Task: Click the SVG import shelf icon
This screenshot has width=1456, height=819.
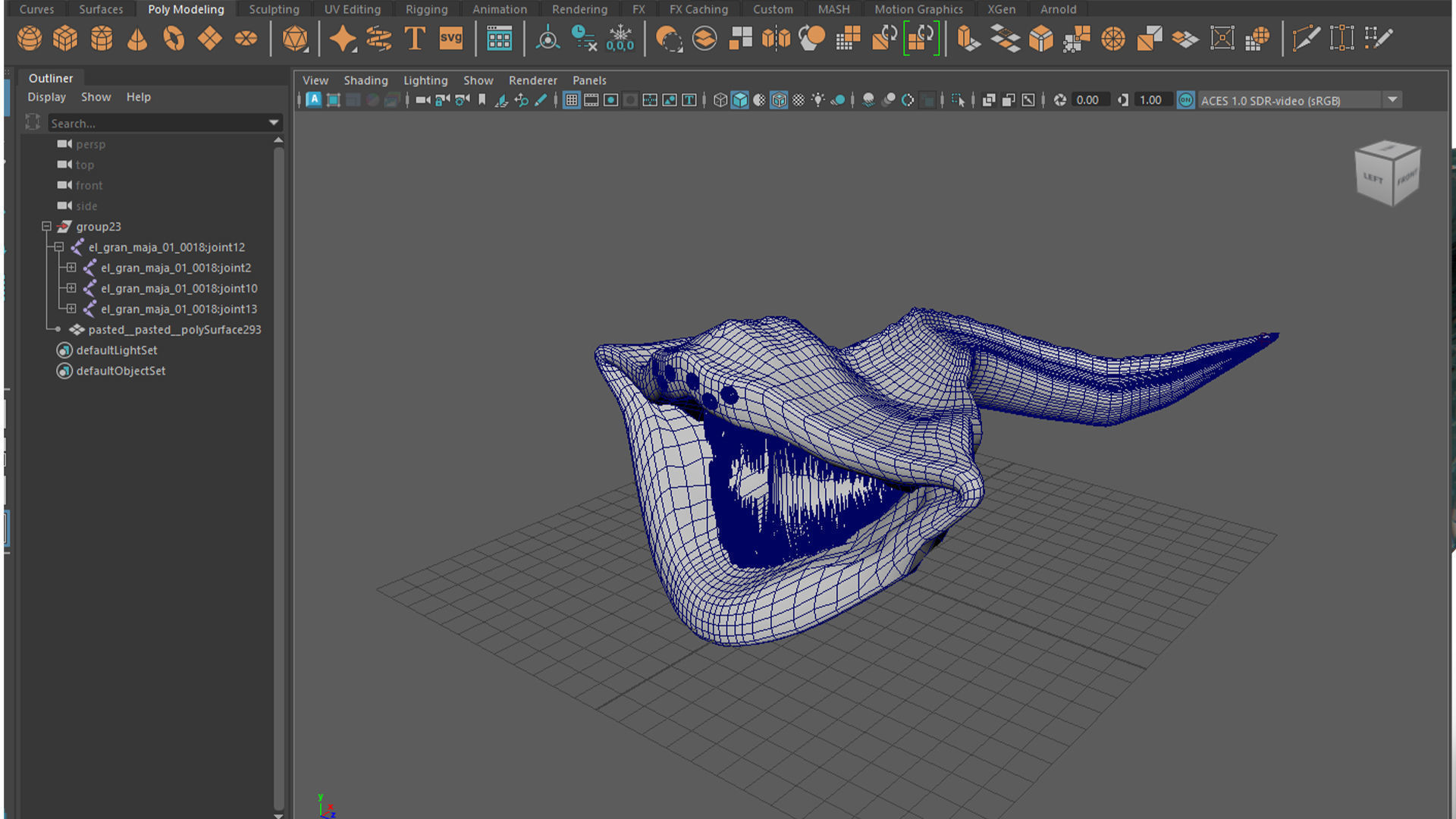Action: pos(450,38)
